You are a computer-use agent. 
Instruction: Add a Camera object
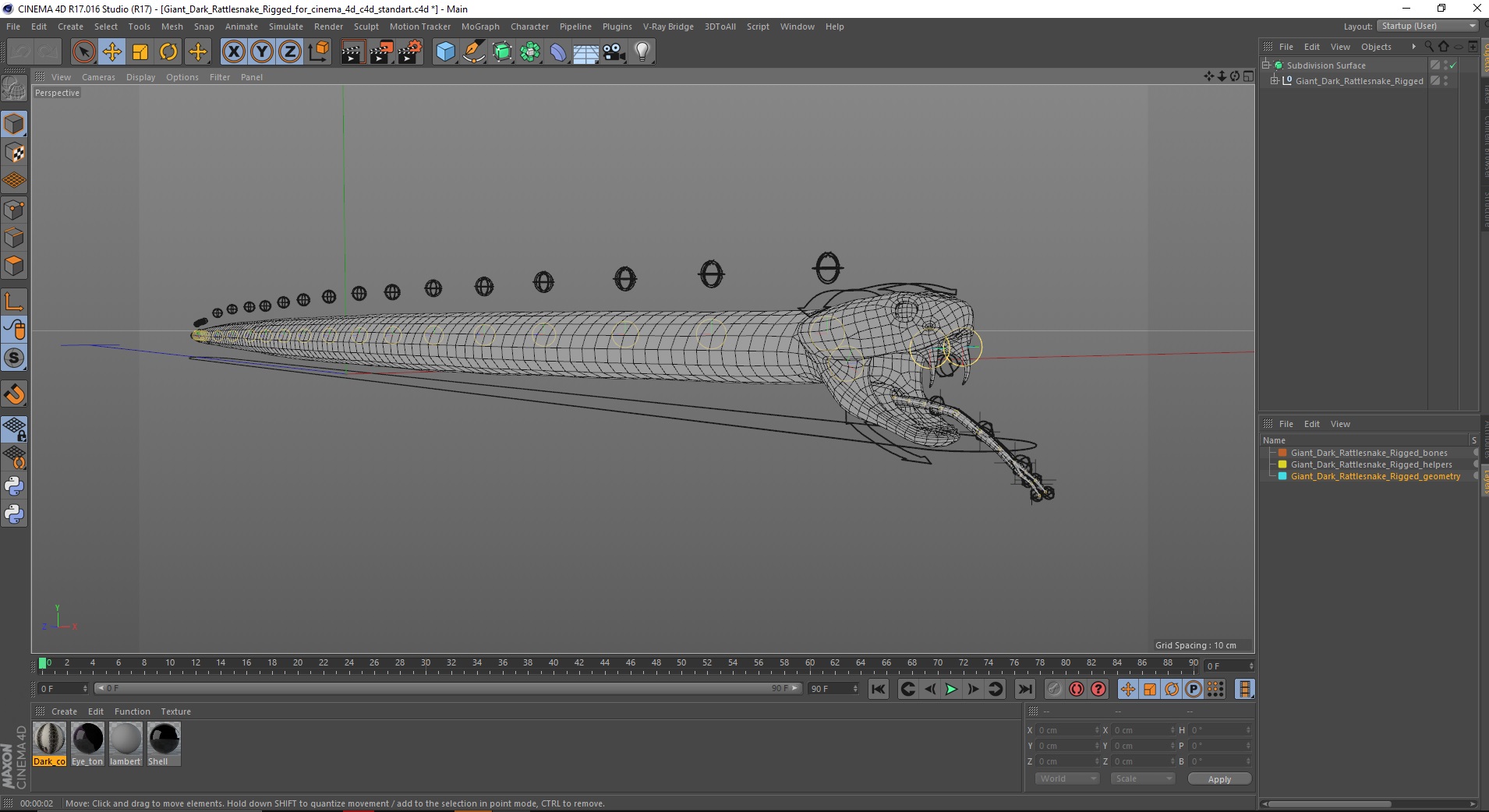(x=614, y=52)
